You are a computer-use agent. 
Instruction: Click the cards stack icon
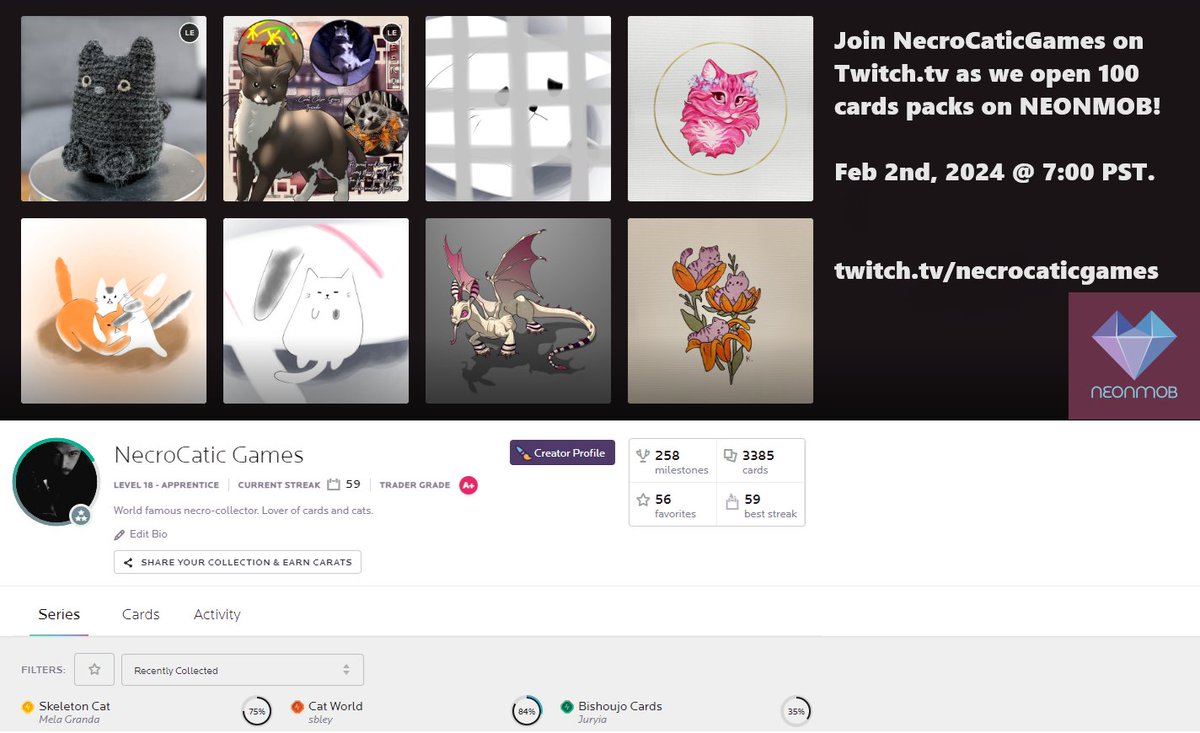(x=730, y=456)
